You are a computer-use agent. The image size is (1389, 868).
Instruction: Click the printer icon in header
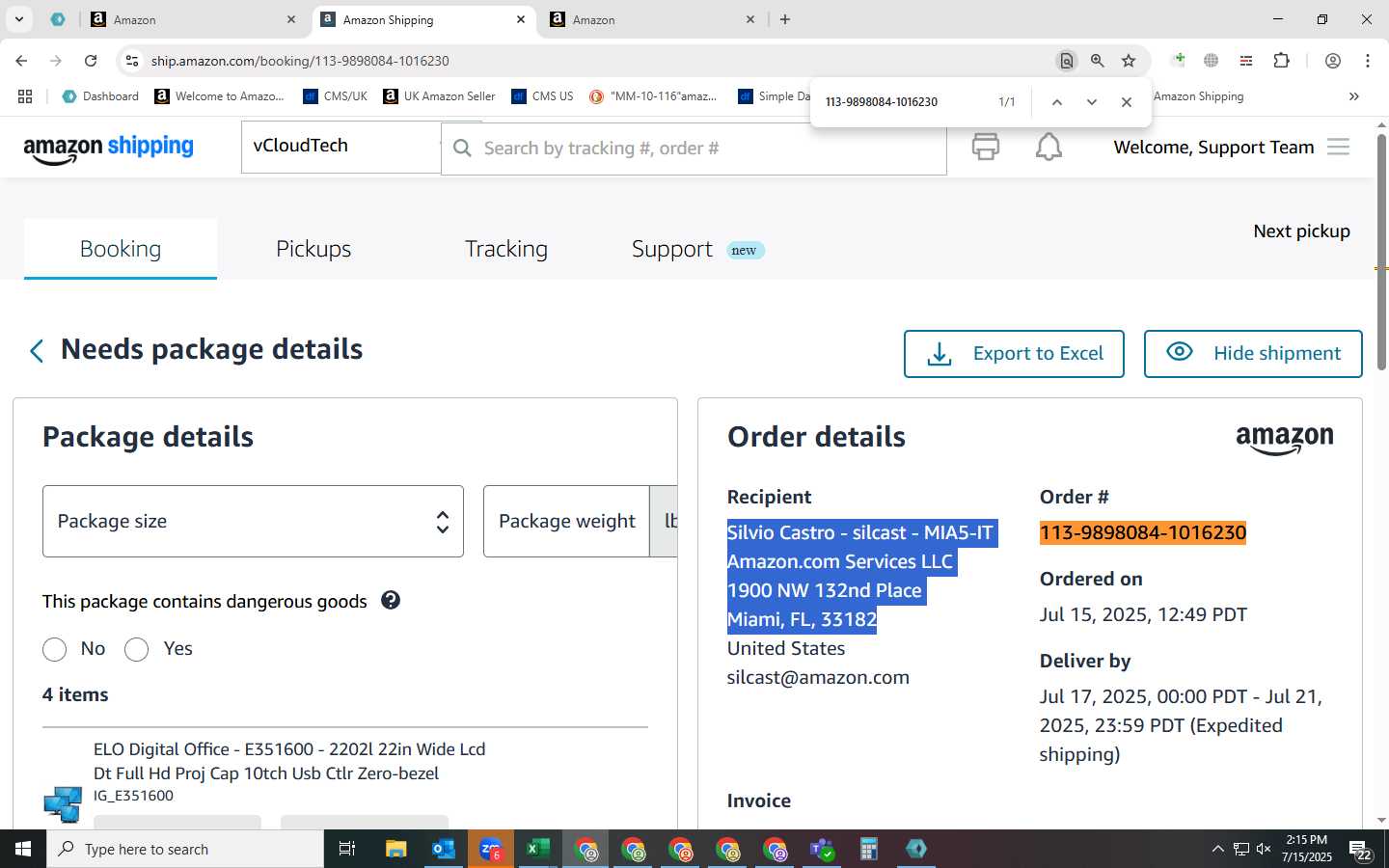[985, 147]
